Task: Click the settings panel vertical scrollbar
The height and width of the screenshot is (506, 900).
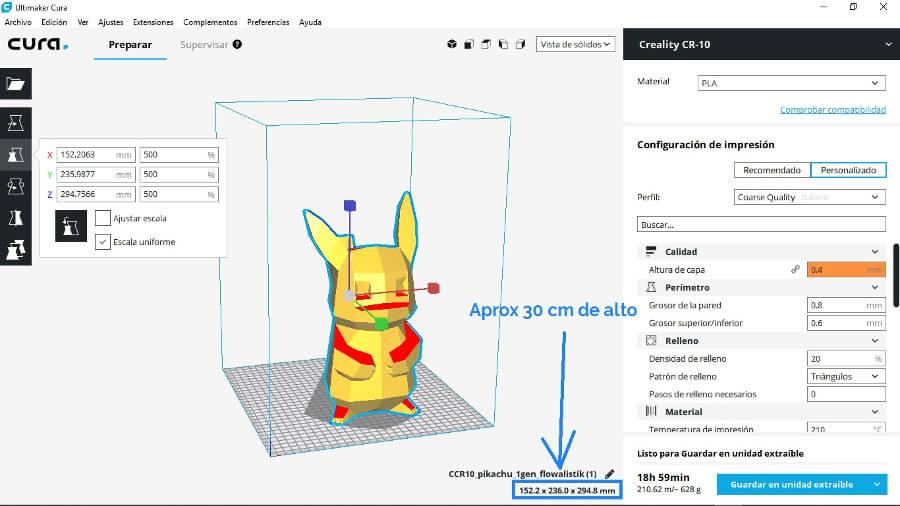Action: tap(896, 275)
